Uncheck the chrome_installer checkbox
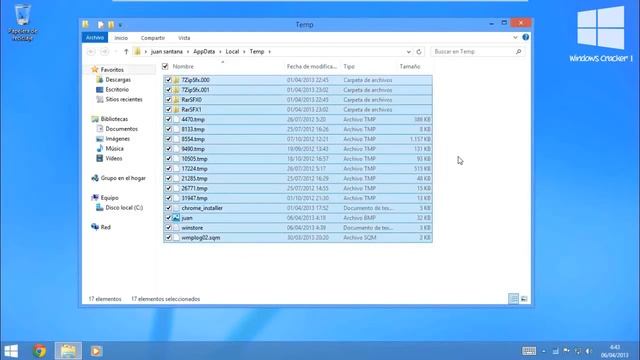640x360 pixels. point(168,208)
